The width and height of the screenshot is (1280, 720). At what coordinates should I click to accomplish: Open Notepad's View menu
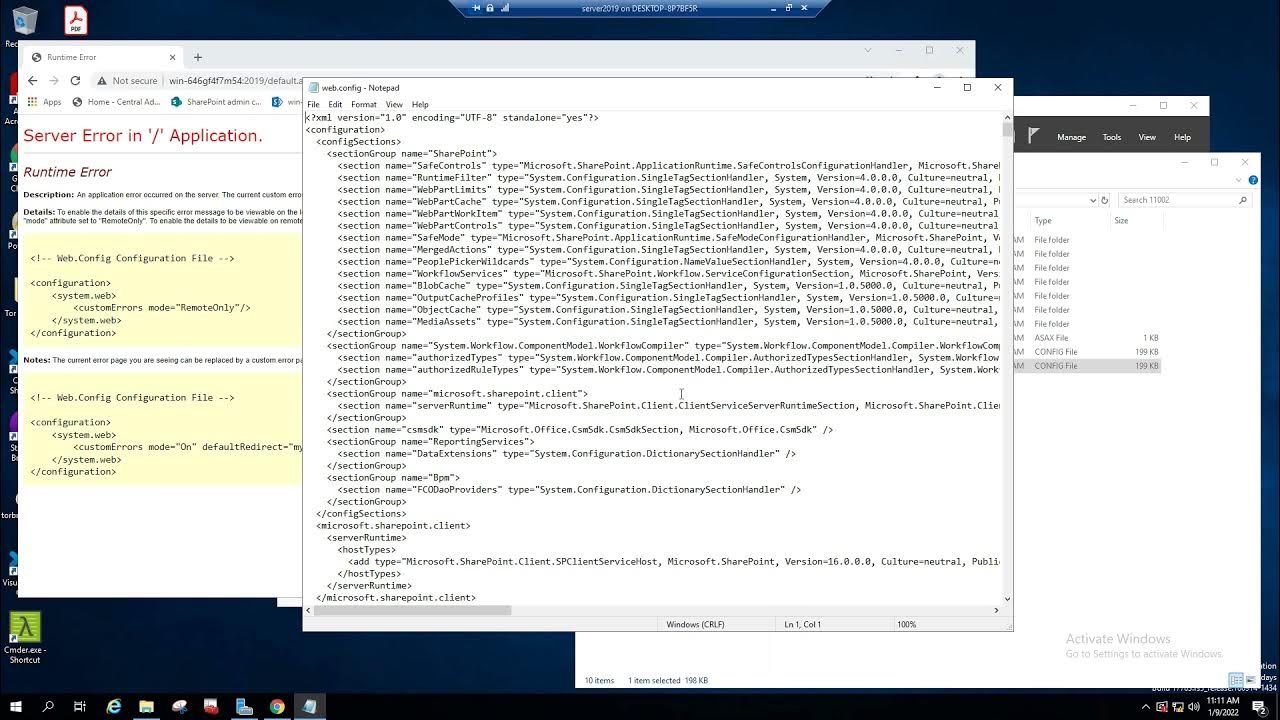pyautogui.click(x=394, y=104)
